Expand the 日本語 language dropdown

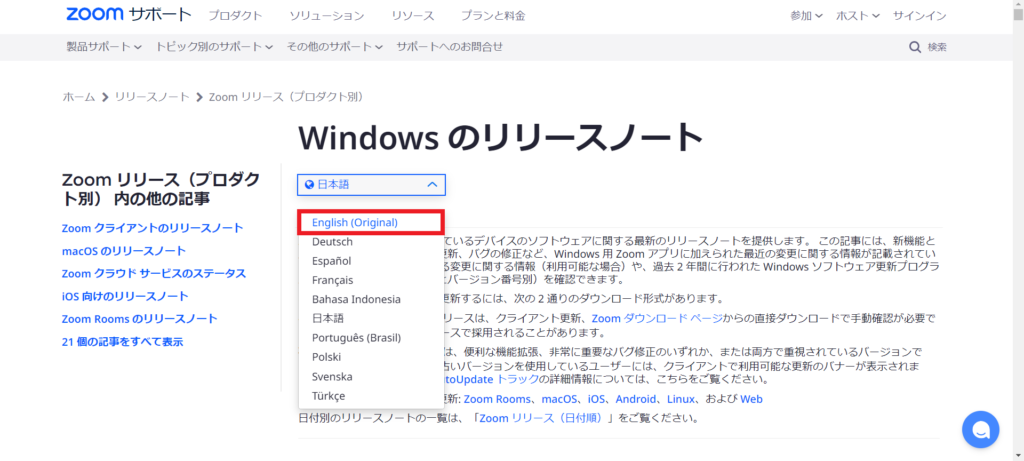click(x=371, y=185)
